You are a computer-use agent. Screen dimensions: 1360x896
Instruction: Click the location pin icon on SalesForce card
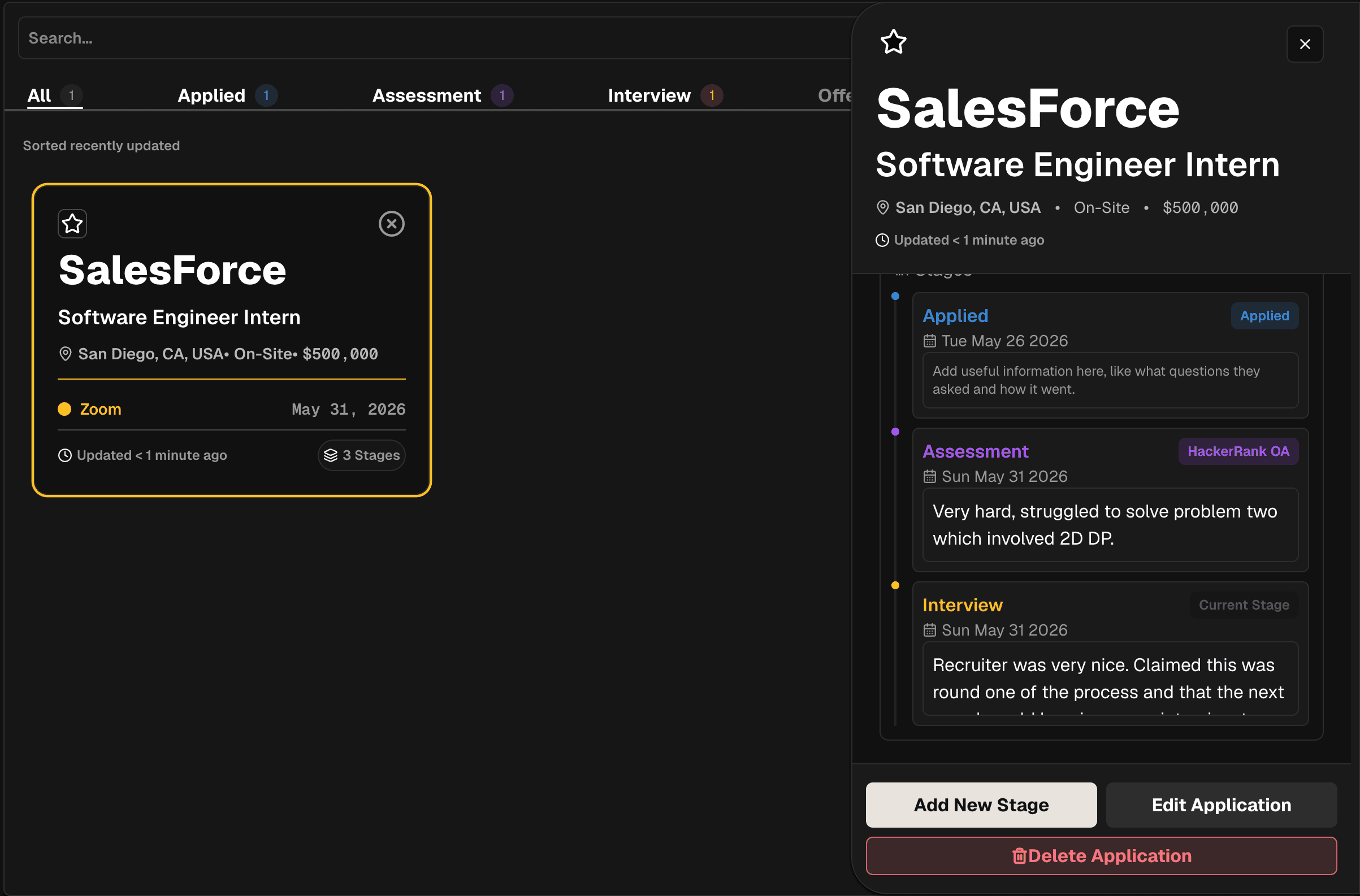point(66,354)
